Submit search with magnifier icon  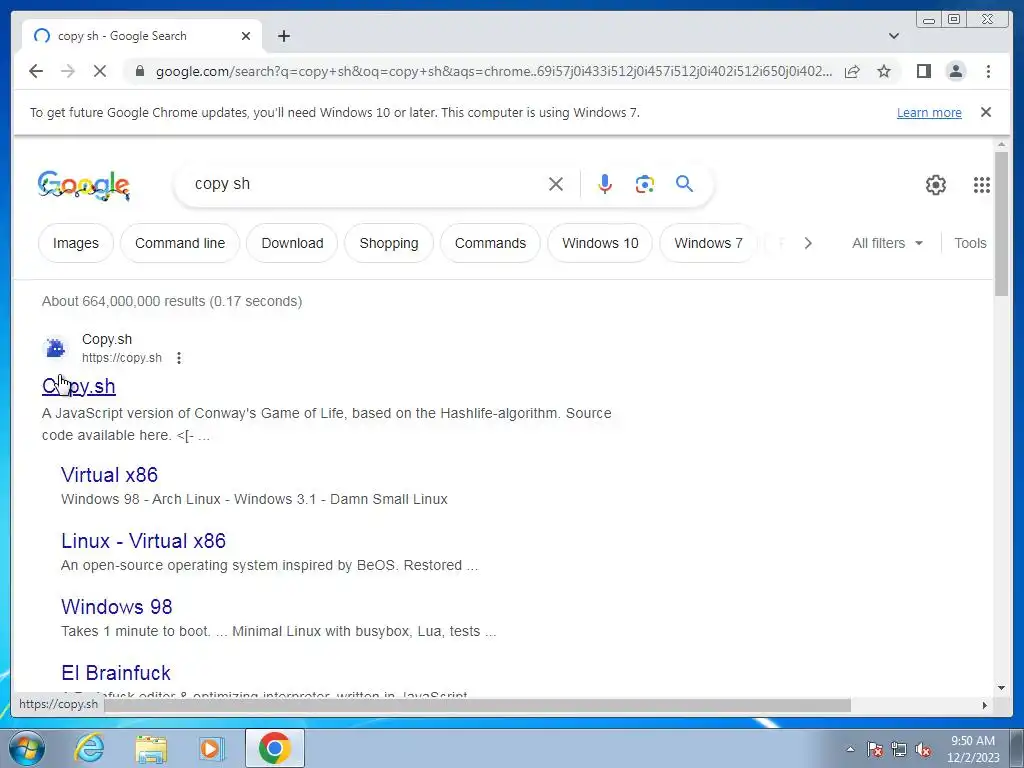pos(684,184)
